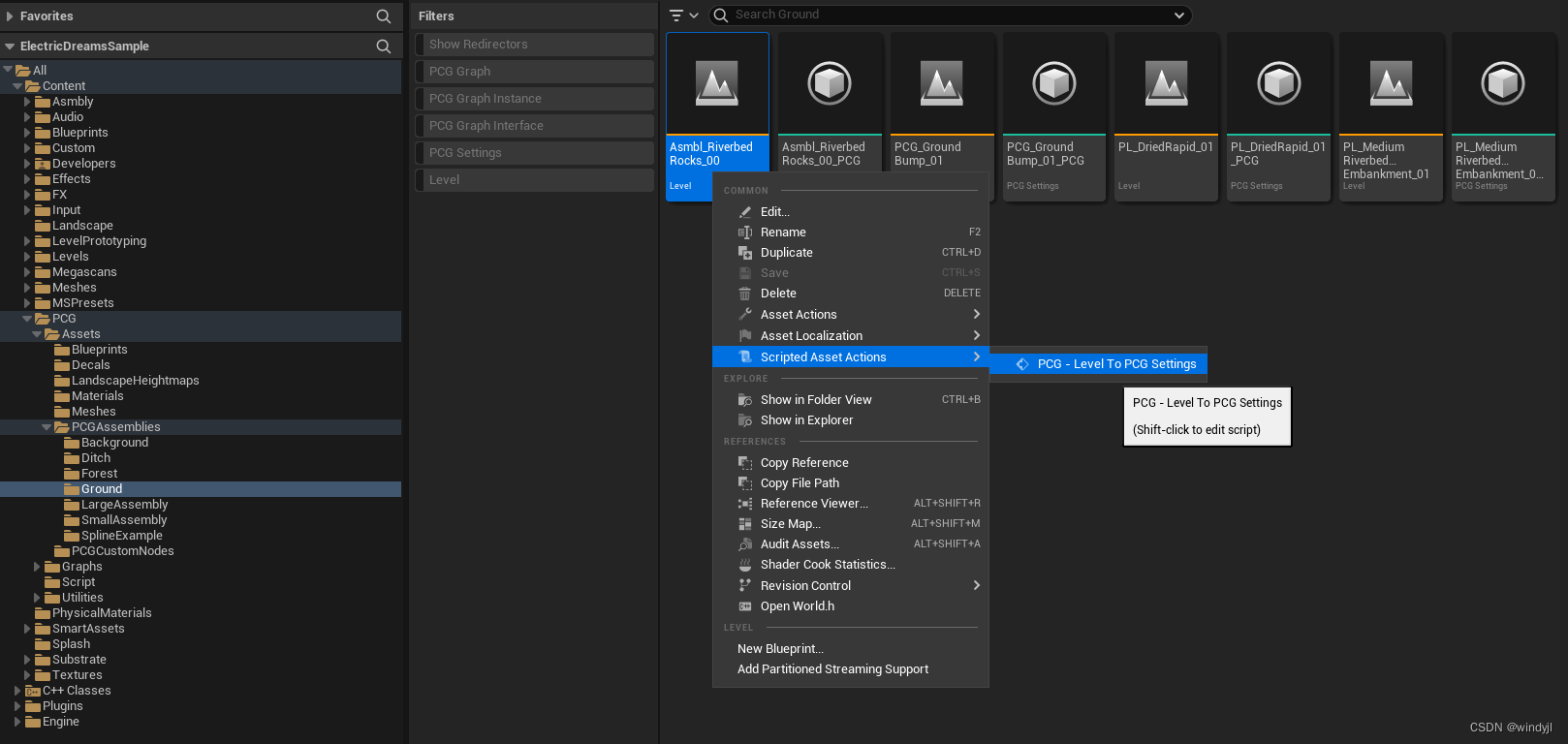The width and height of the screenshot is (1568, 744).
Task: Select the C++ Classes folder icon
Action: click(33, 691)
